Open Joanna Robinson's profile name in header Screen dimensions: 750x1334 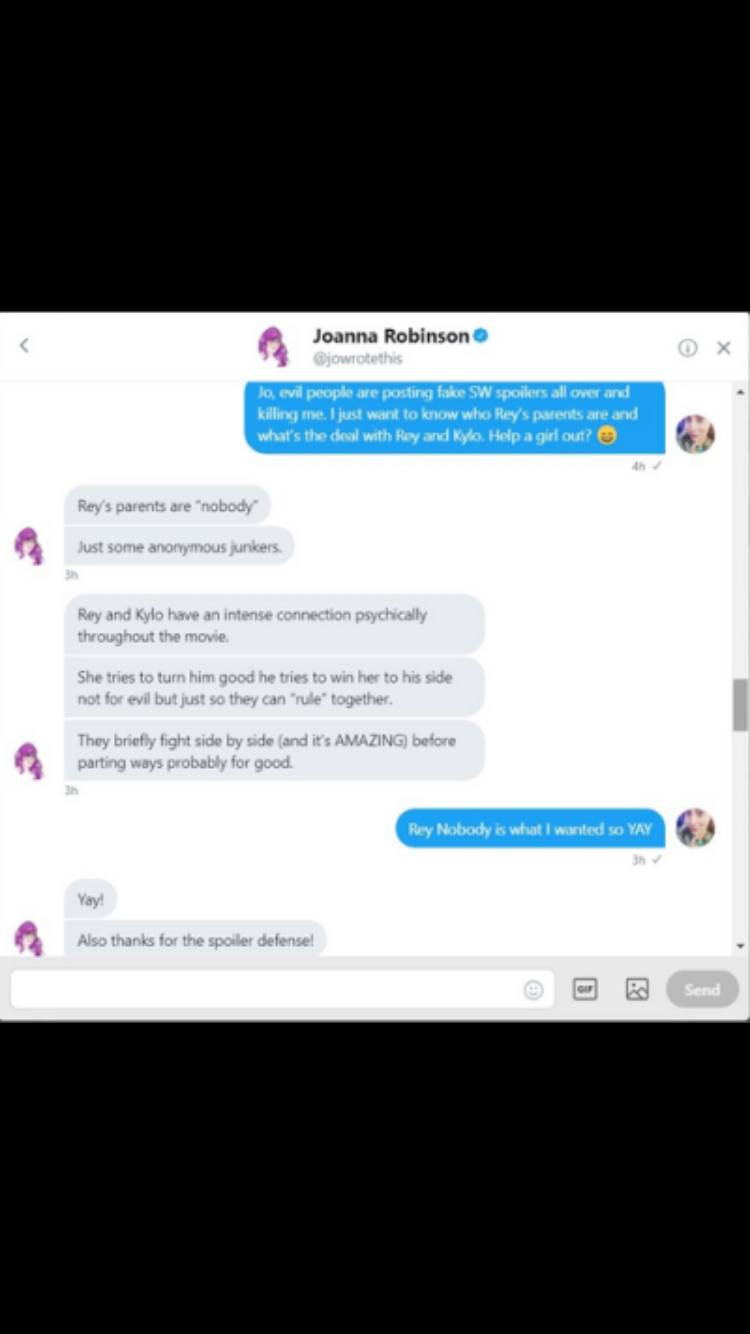click(390, 336)
